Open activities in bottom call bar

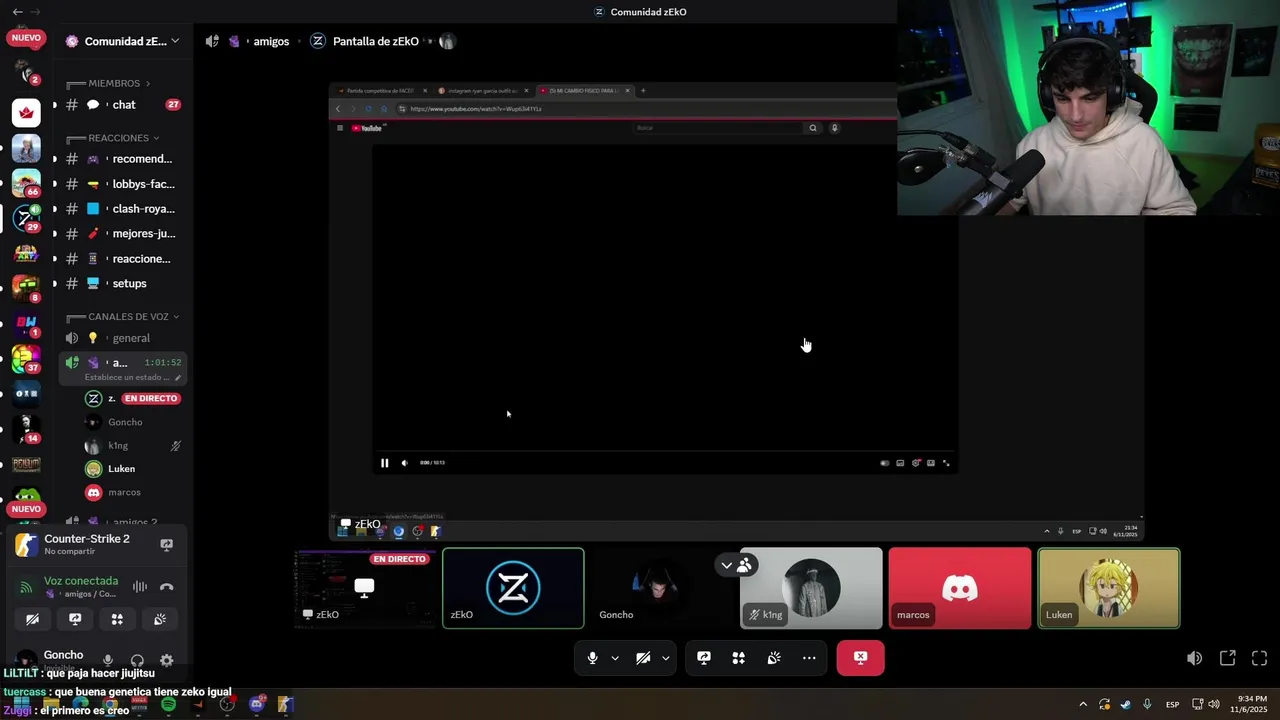tap(739, 658)
